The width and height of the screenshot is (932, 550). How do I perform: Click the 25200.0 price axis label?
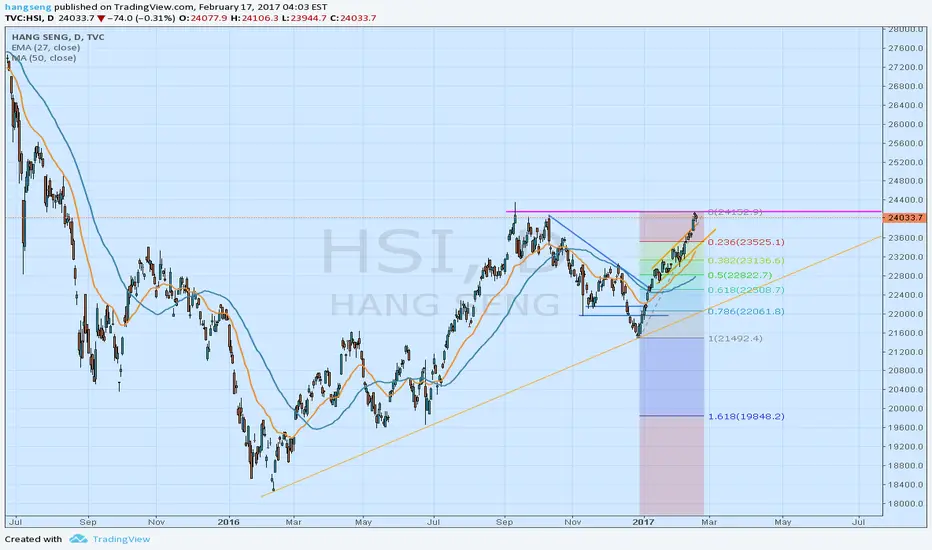[906, 162]
